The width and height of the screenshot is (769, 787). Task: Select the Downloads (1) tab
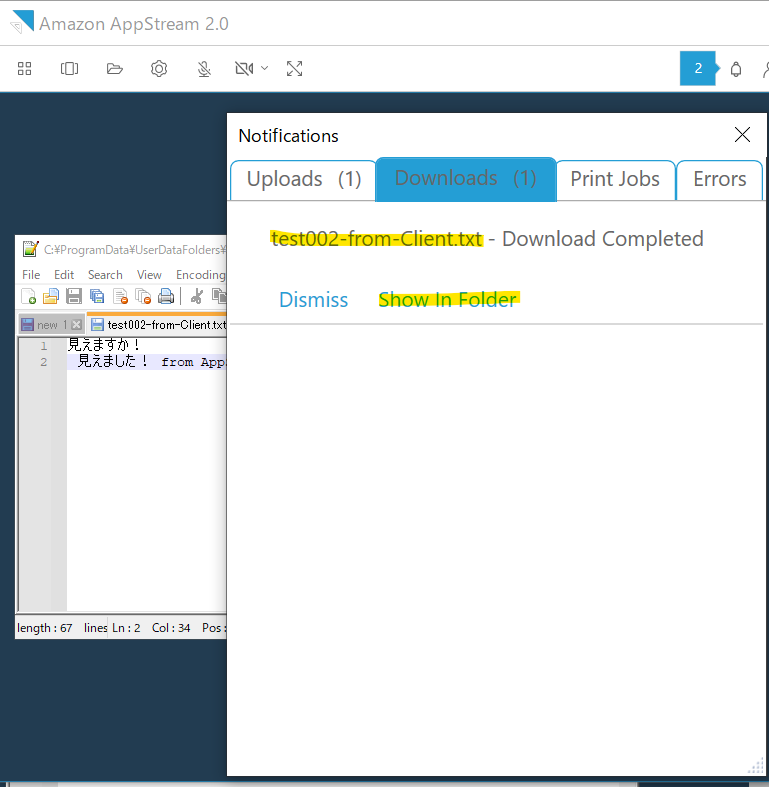466,179
